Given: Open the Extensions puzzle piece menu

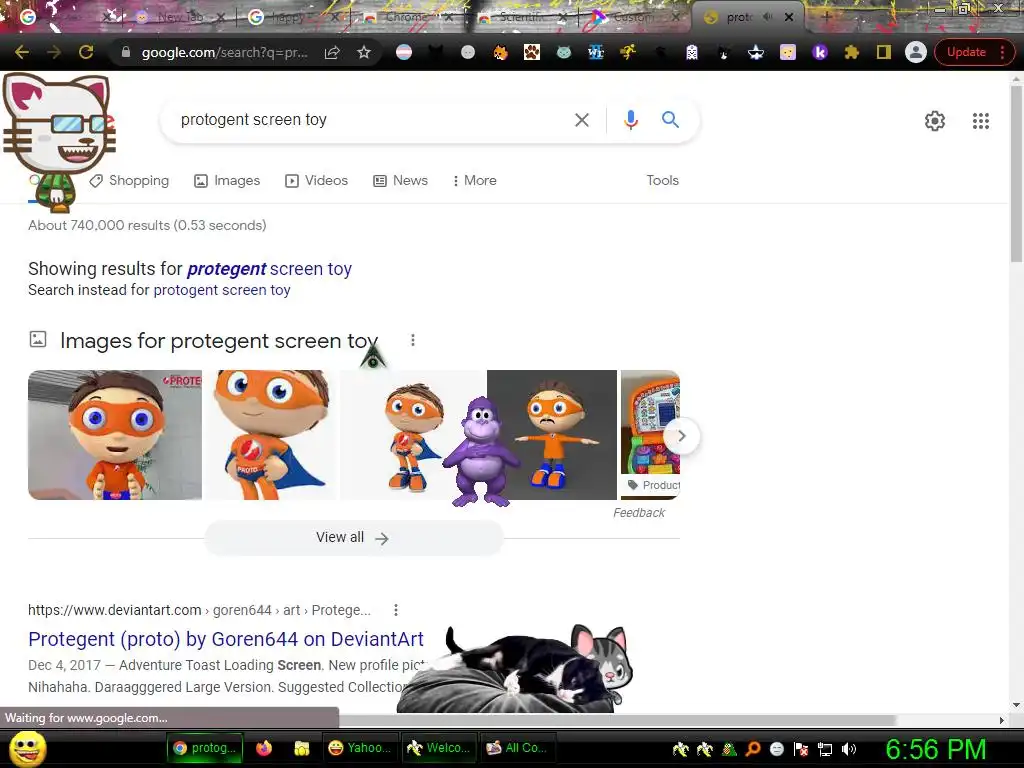Looking at the screenshot, I should click(x=852, y=52).
